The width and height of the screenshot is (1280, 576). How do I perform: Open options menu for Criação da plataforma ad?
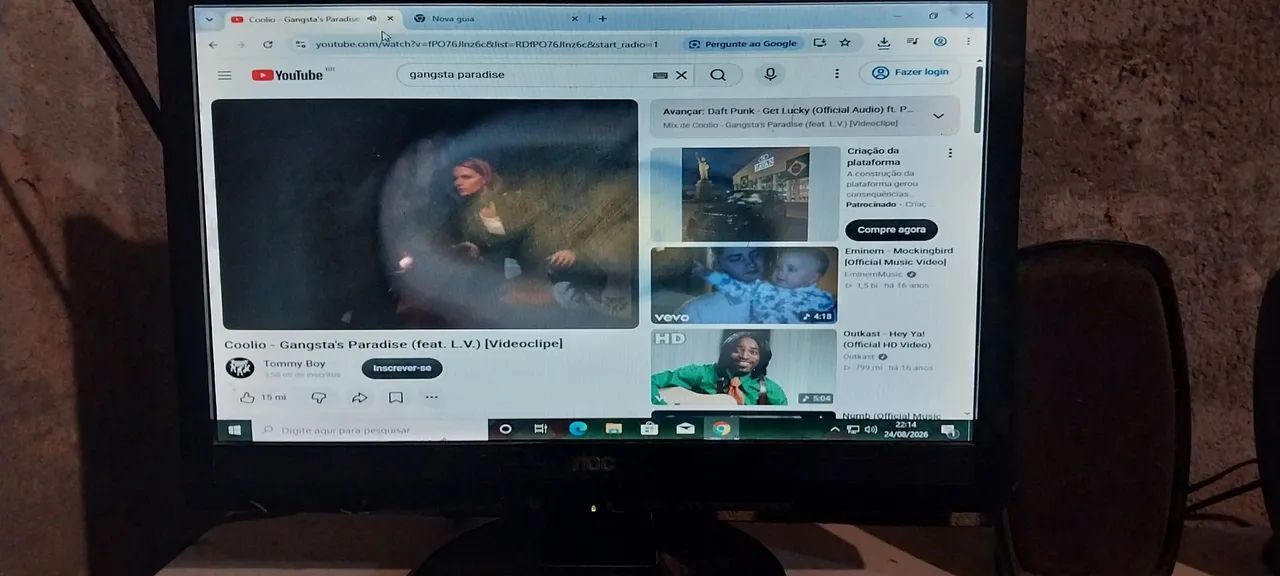point(950,153)
